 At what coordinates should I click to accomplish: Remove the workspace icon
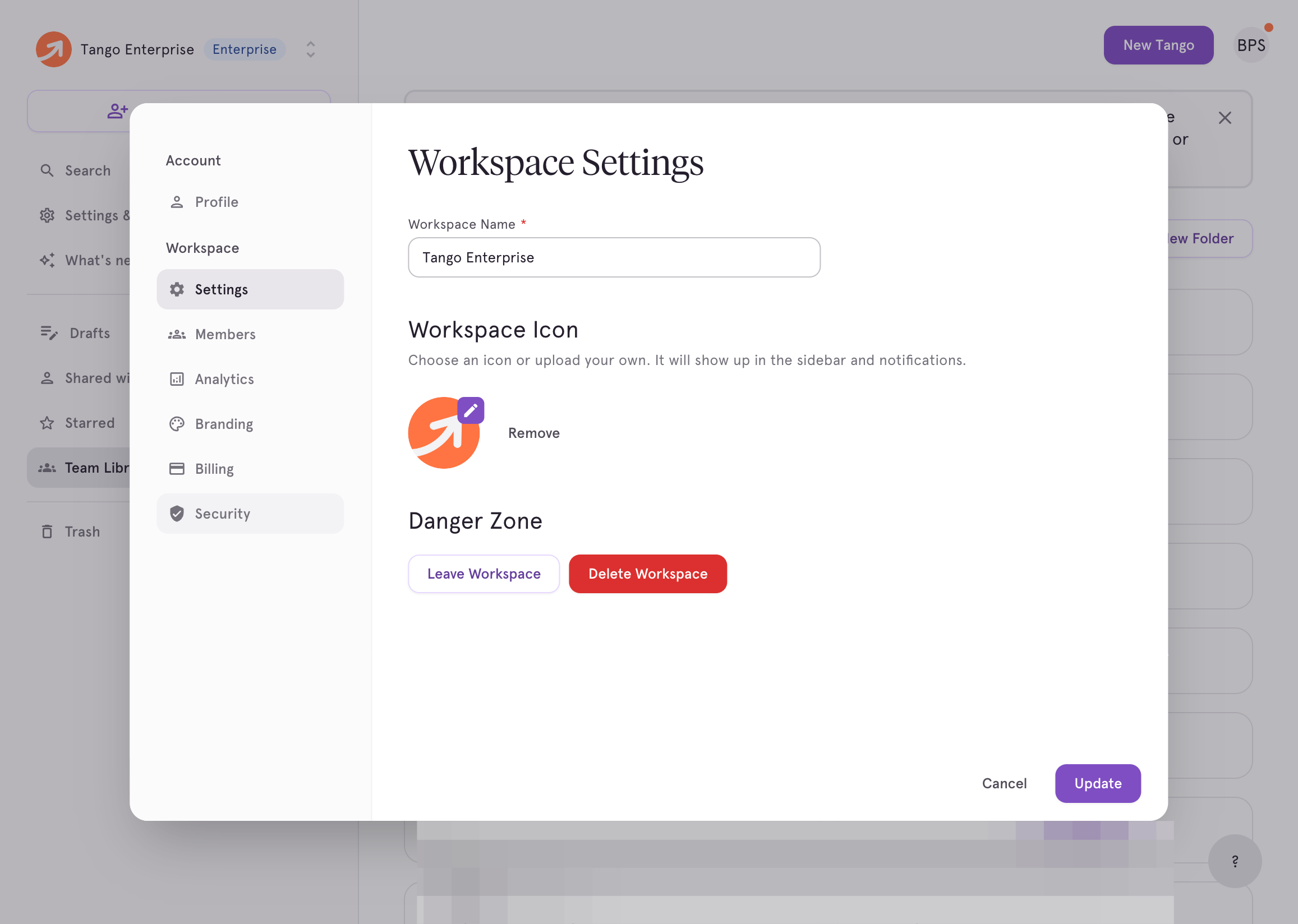(534, 433)
